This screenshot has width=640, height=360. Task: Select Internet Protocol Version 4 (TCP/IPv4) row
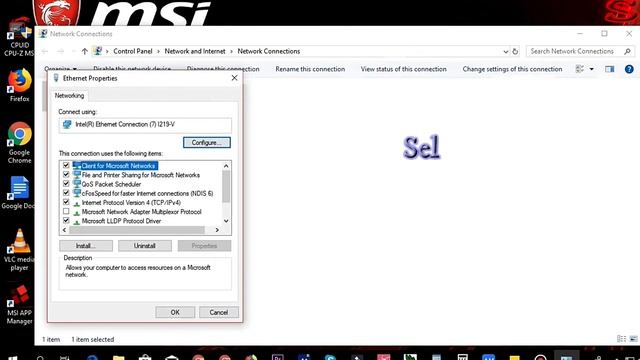coord(131,202)
